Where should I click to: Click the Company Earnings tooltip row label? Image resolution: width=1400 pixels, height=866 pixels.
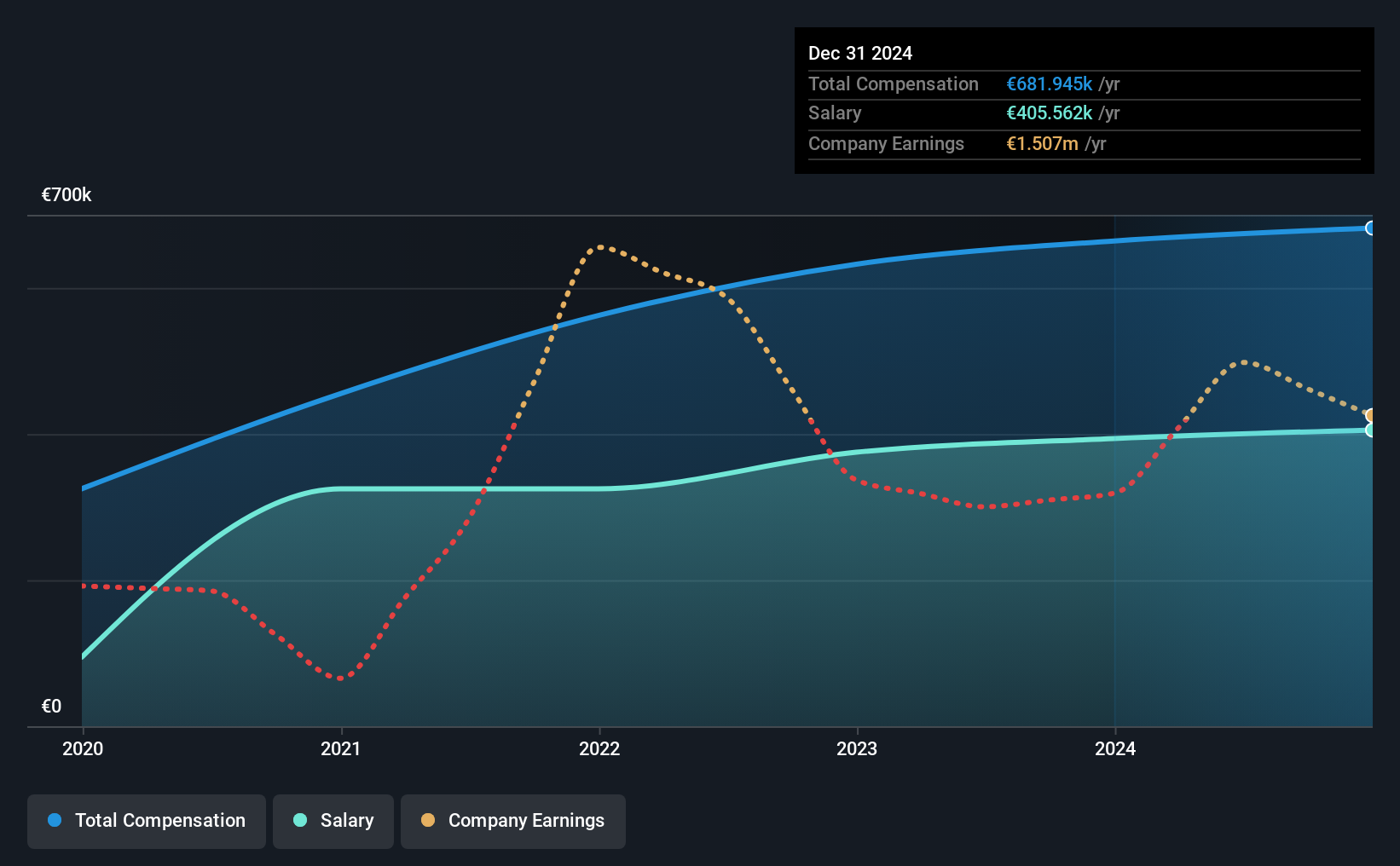(886, 144)
